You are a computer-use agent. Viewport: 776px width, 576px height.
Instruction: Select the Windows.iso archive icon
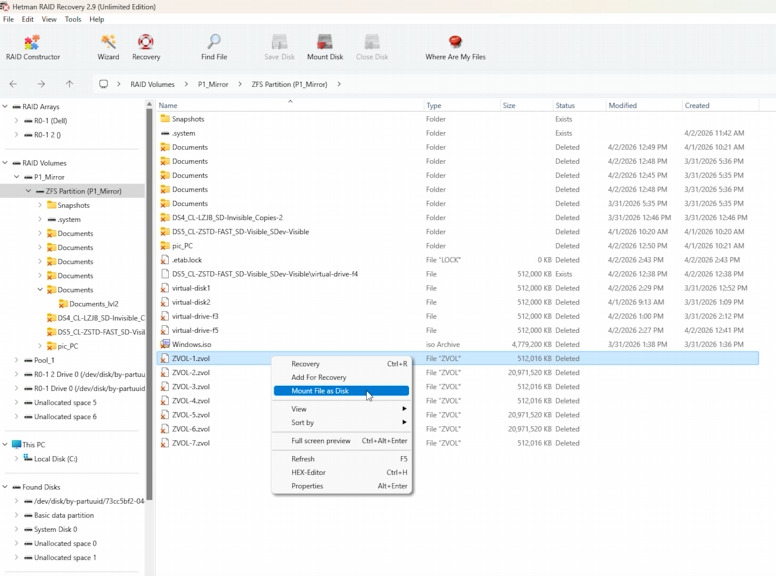pyautogui.click(x=165, y=344)
